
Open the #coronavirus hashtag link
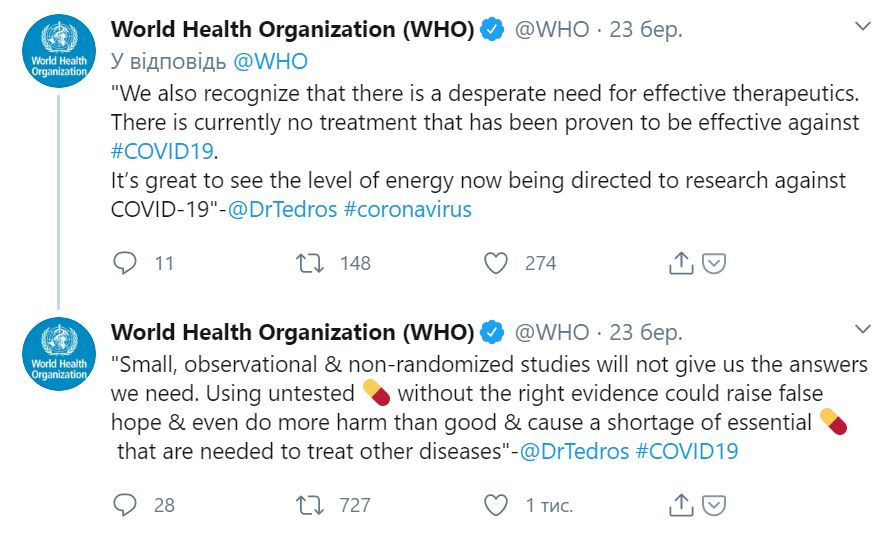tap(408, 209)
